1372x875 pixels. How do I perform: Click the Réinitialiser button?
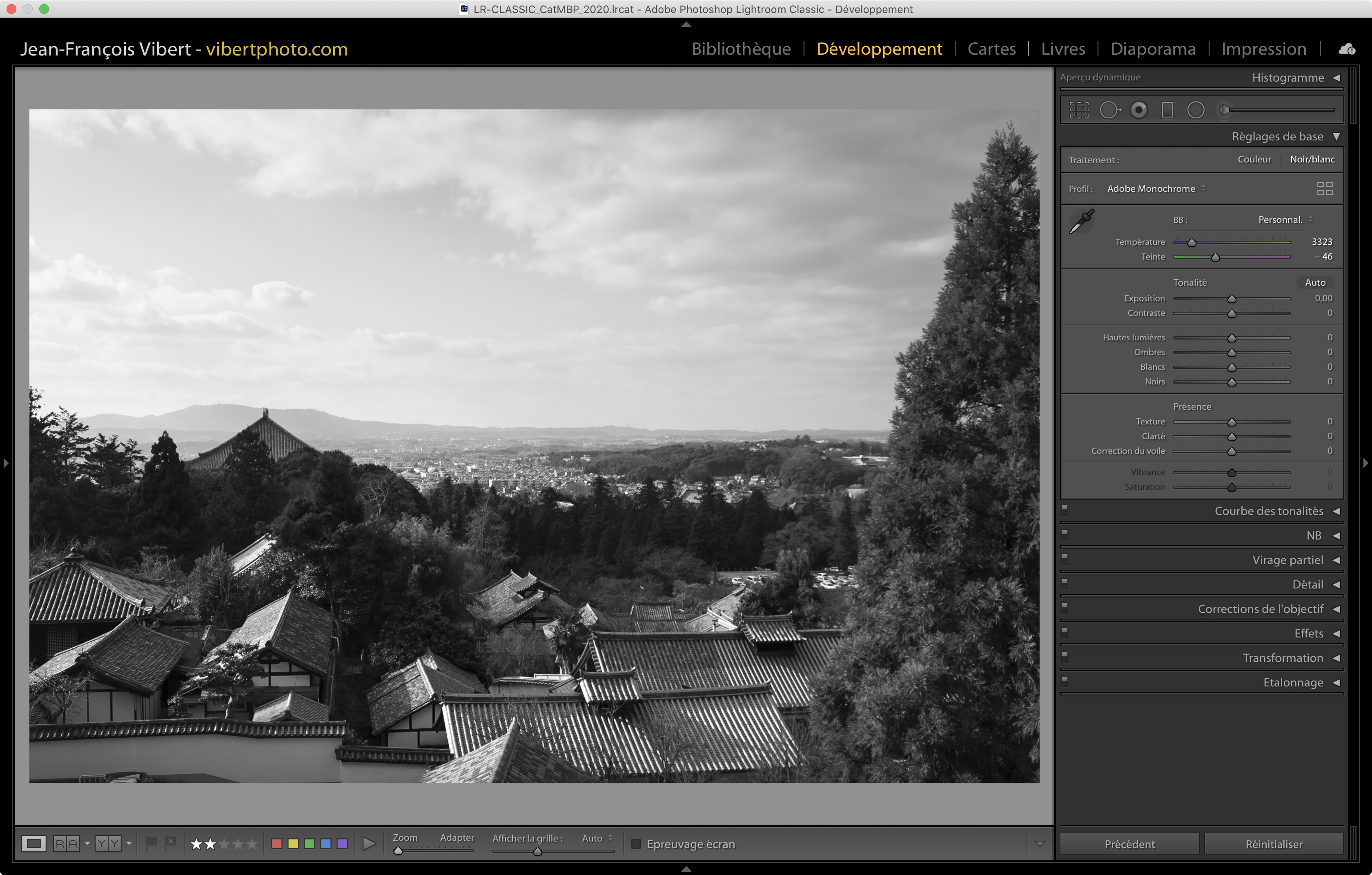pos(1274,844)
